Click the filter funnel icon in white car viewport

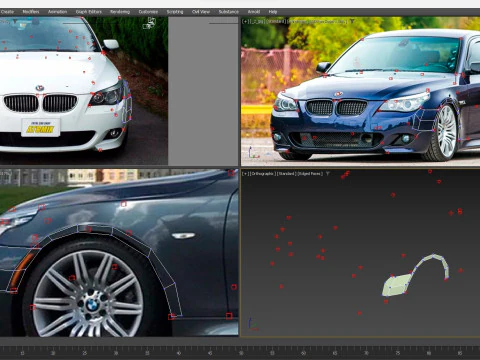tap(15, 22)
